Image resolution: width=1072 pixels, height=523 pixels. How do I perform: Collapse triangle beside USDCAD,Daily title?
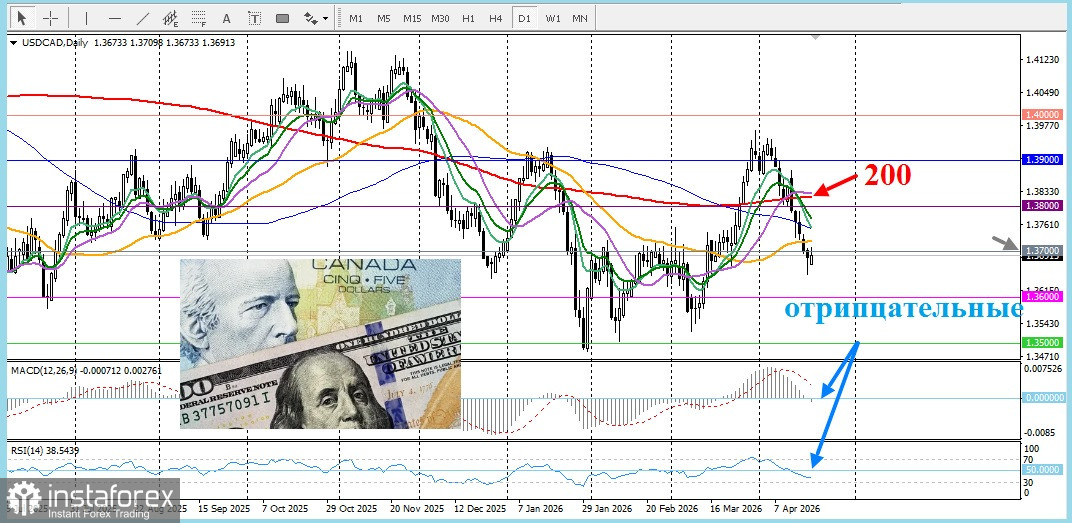14,42
